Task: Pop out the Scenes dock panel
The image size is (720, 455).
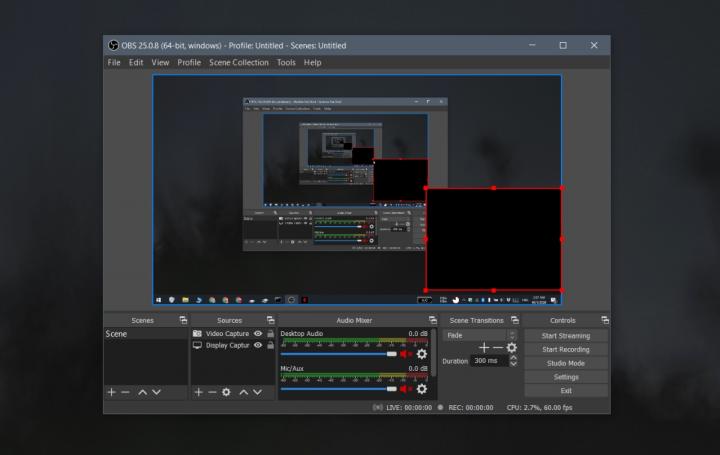Action: [183, 320]
